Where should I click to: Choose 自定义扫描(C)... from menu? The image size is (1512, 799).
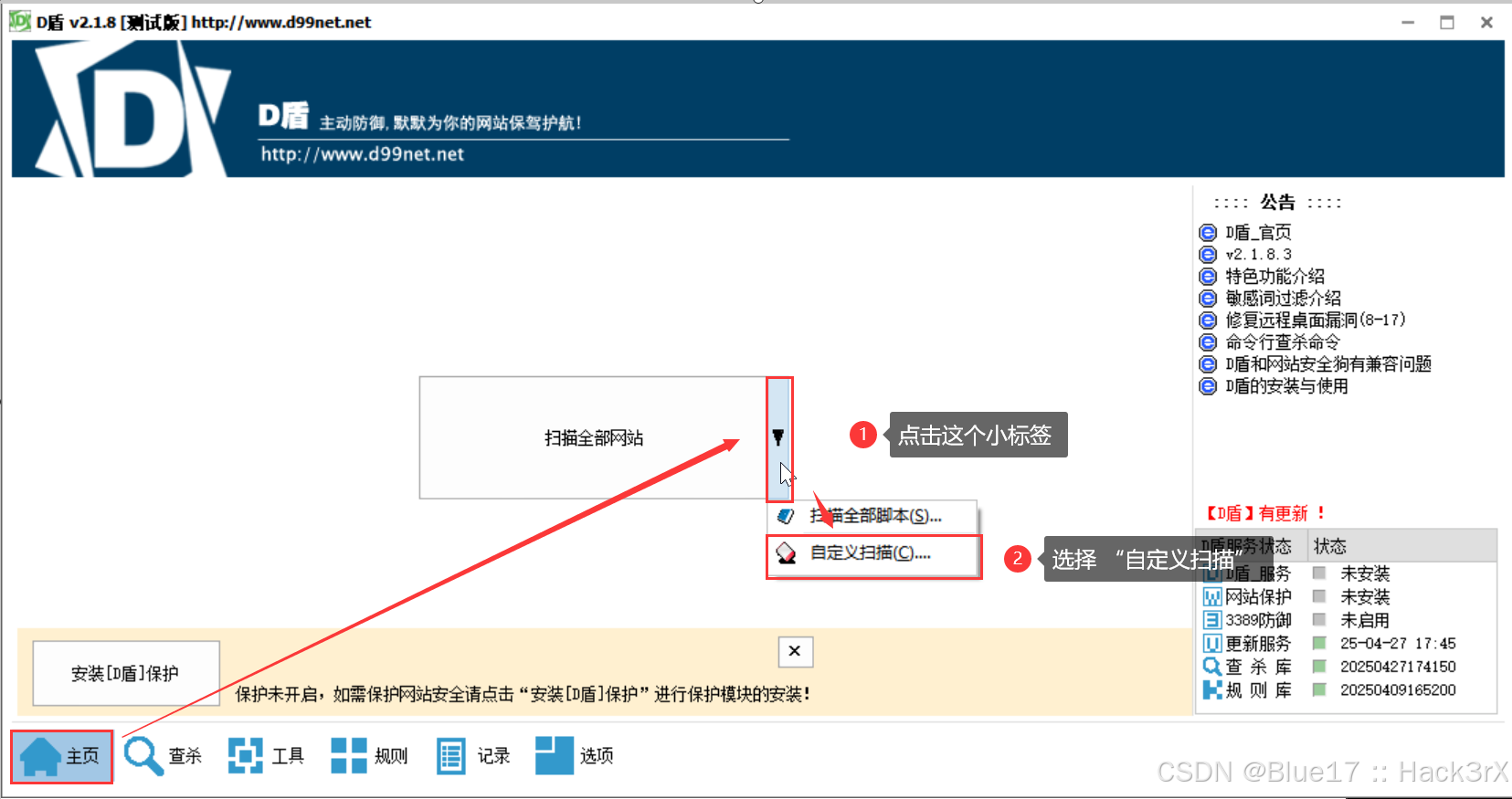pyautogui.click(x=873, y=553)
